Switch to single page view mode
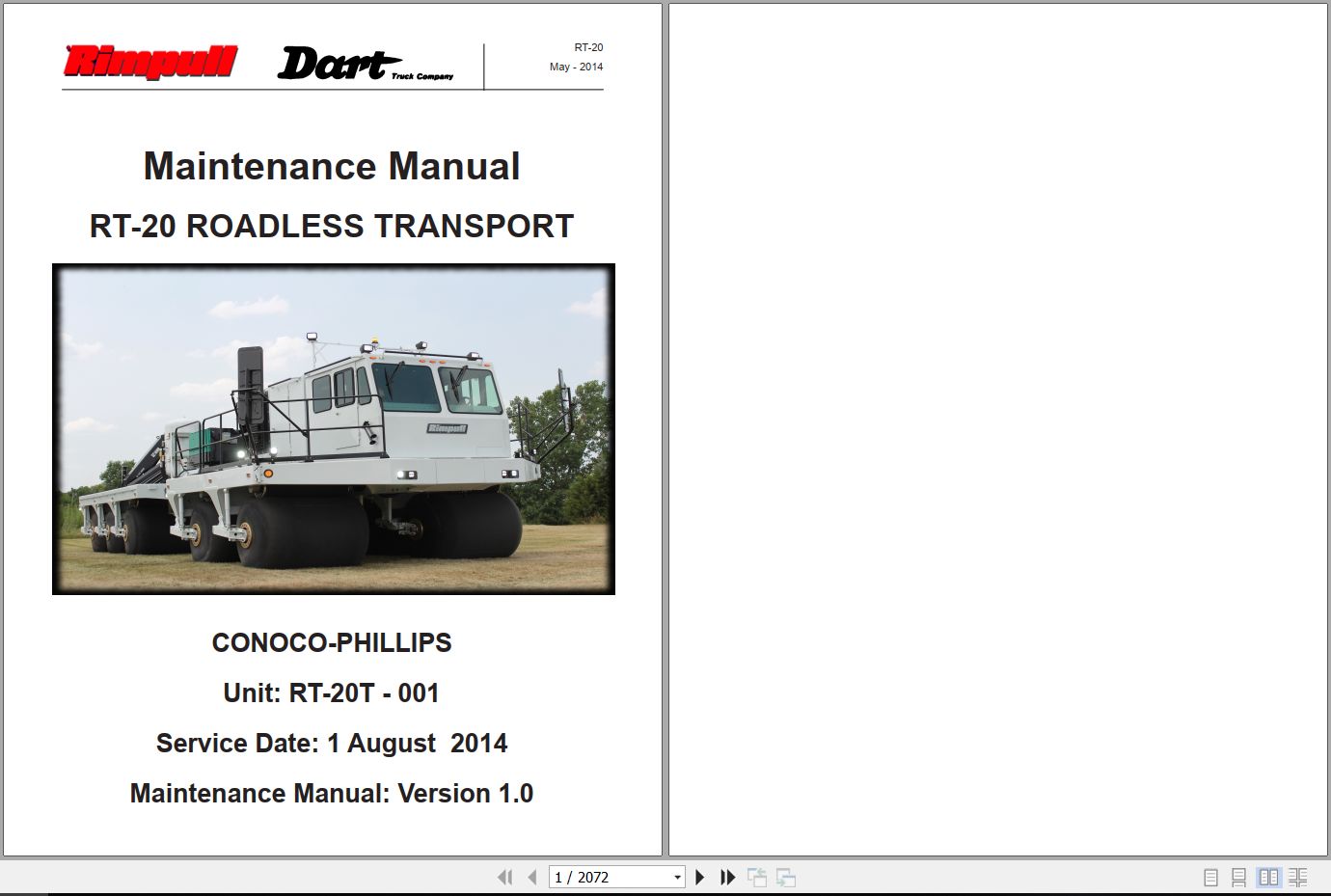 pos(1209,878)
